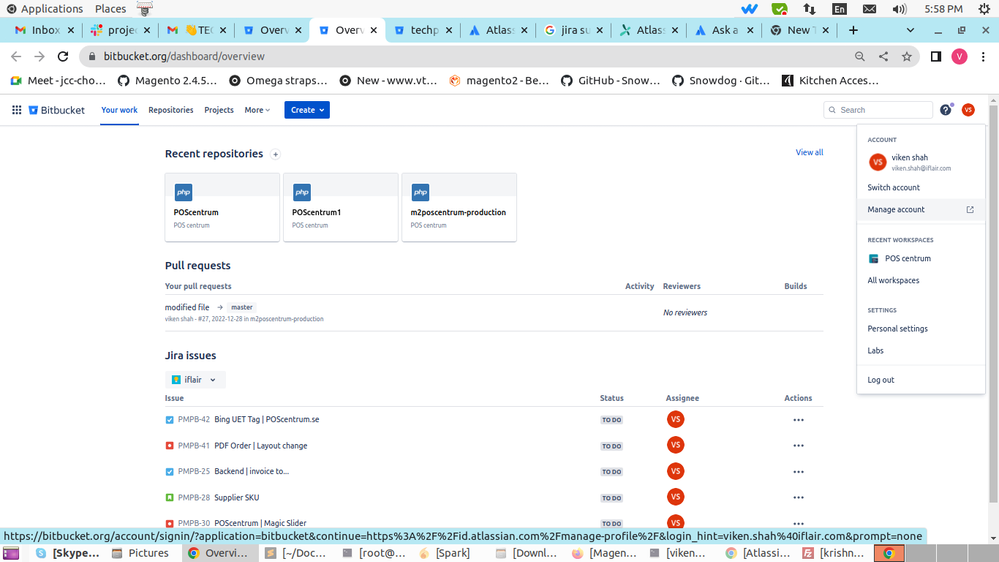The width and height of the screenshot is (999, 562).
Task: Bookmark the page with the star icon
Action: click(x=907, y=56)
